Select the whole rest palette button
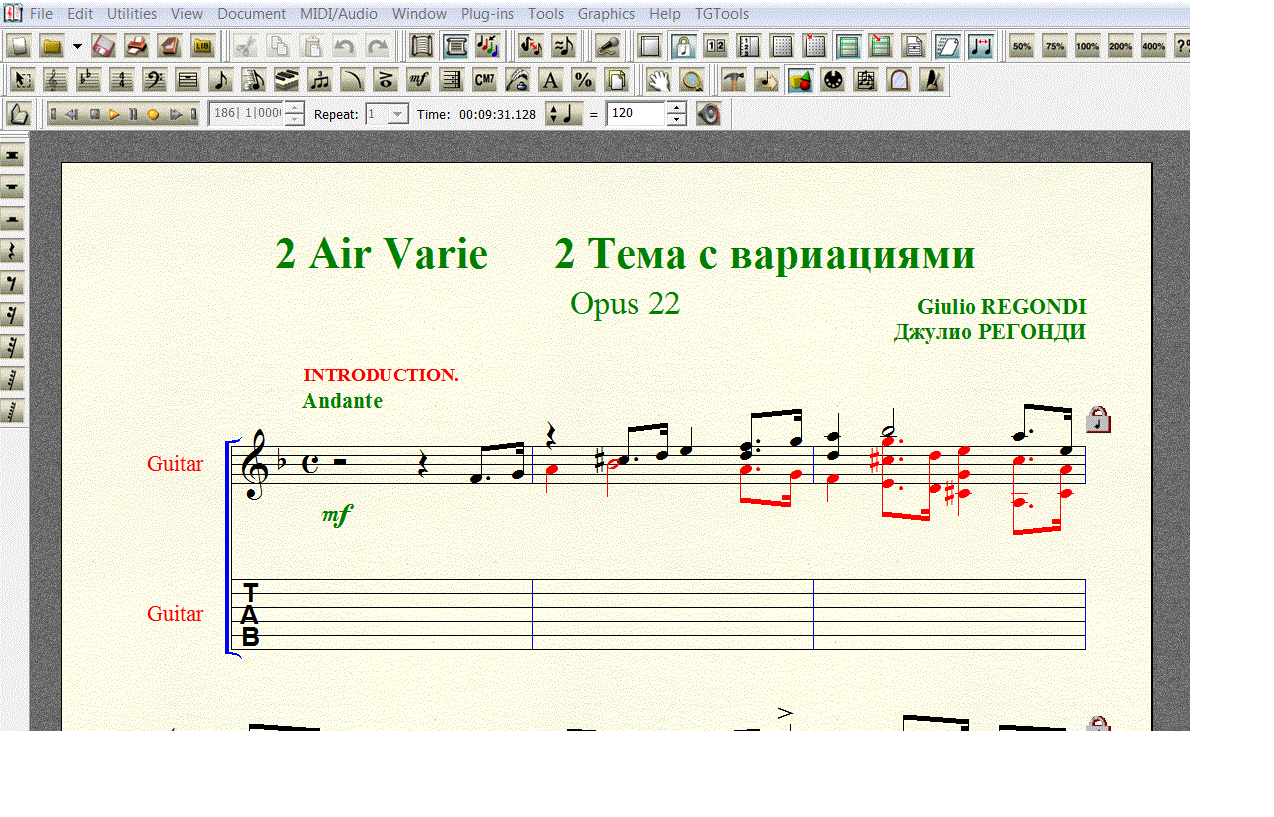 point(14,187)
